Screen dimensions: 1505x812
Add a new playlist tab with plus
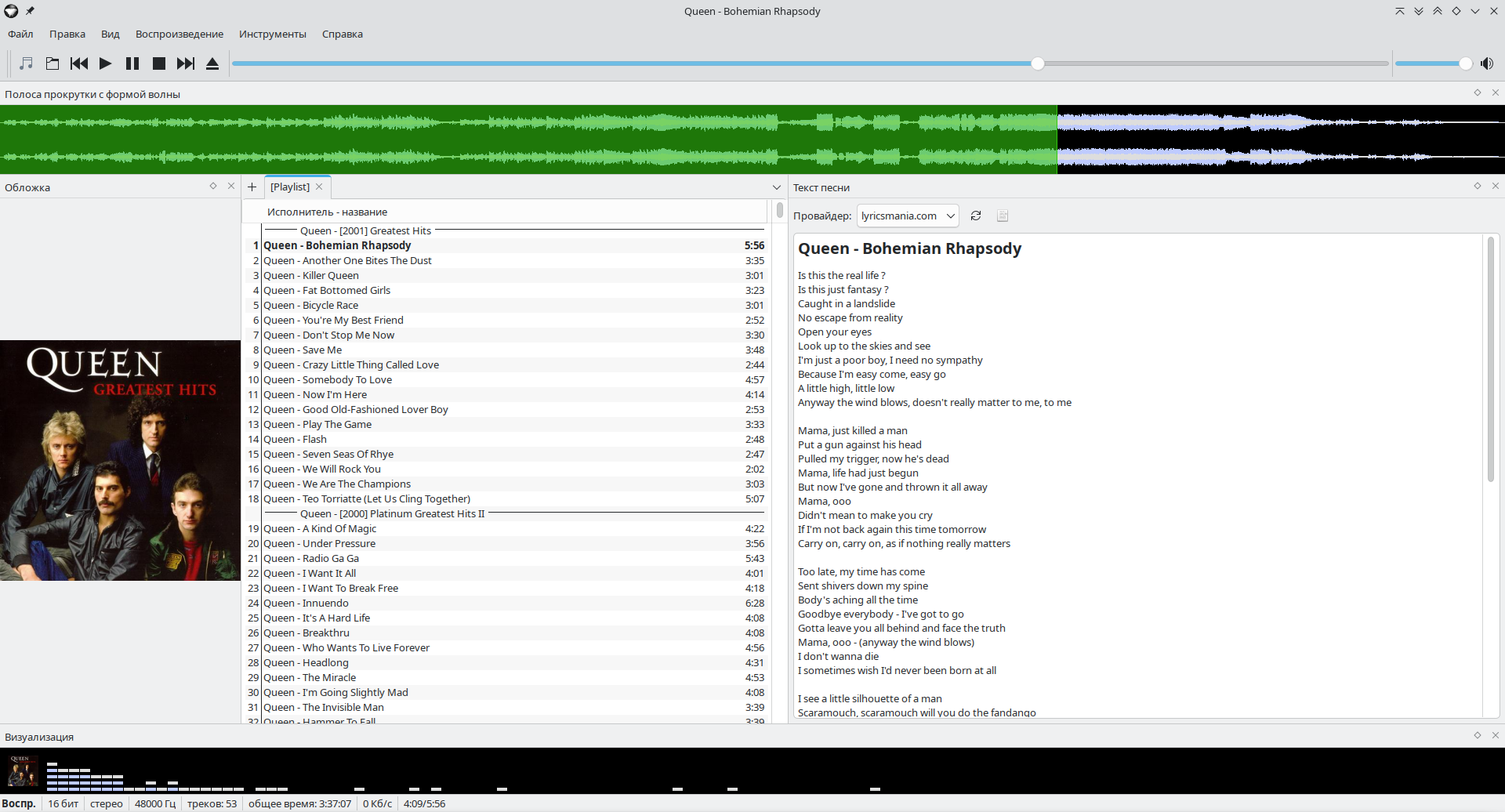(x=252, y=187)
